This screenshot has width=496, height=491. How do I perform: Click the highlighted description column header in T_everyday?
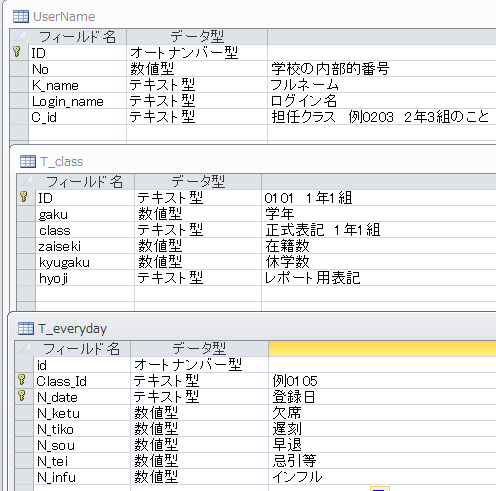[x=382, y=348]
